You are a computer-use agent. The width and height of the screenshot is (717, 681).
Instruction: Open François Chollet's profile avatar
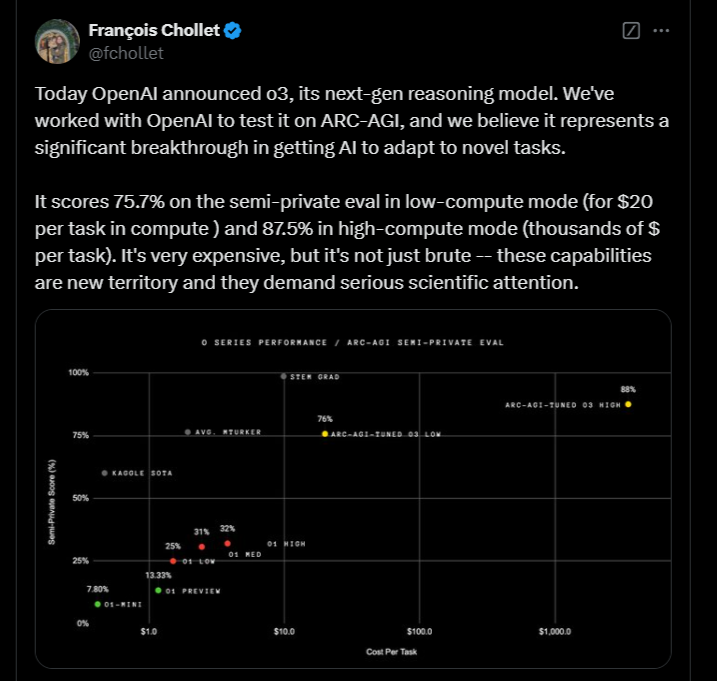point(58,40)
